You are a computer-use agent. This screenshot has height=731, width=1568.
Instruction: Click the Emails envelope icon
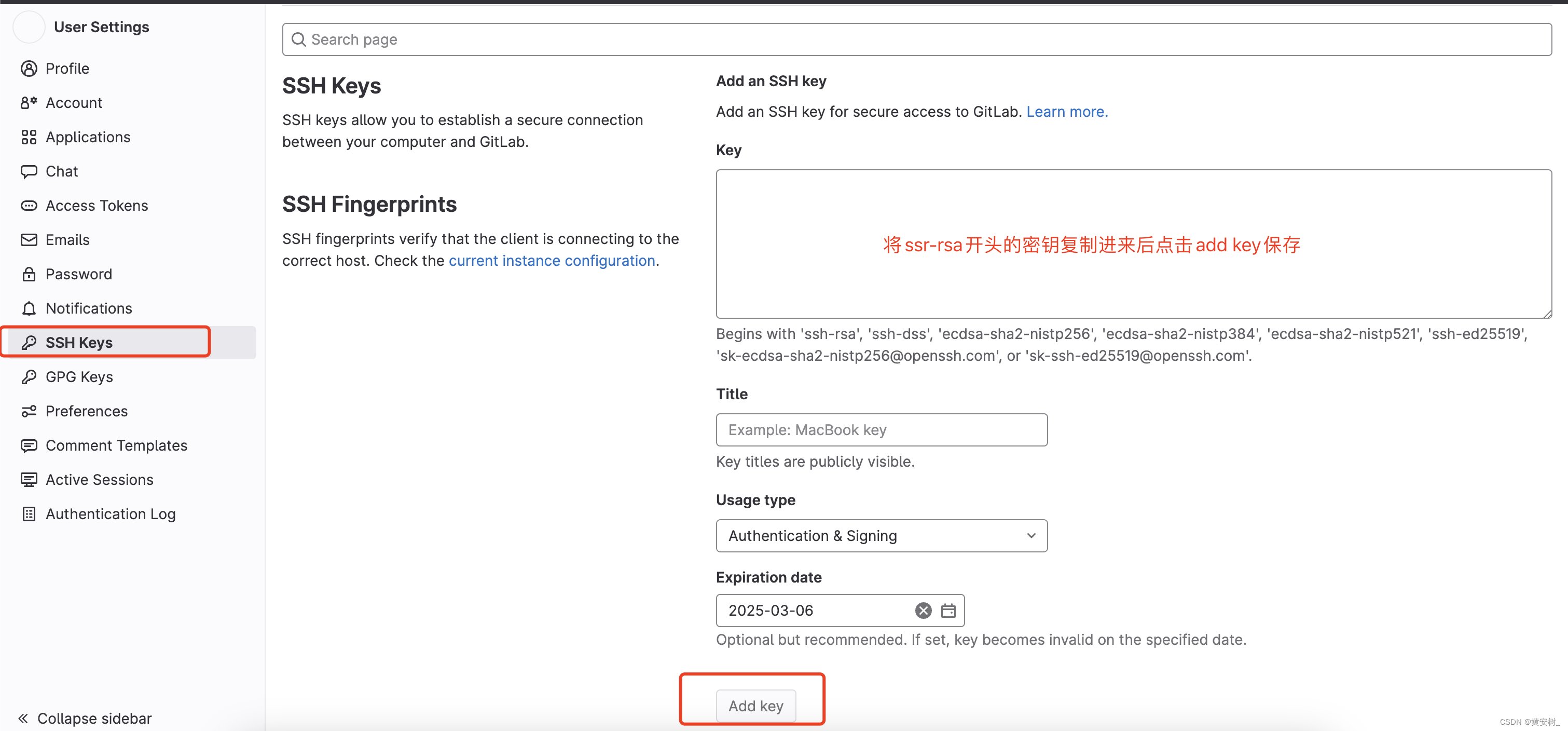(x=29, y=239)
